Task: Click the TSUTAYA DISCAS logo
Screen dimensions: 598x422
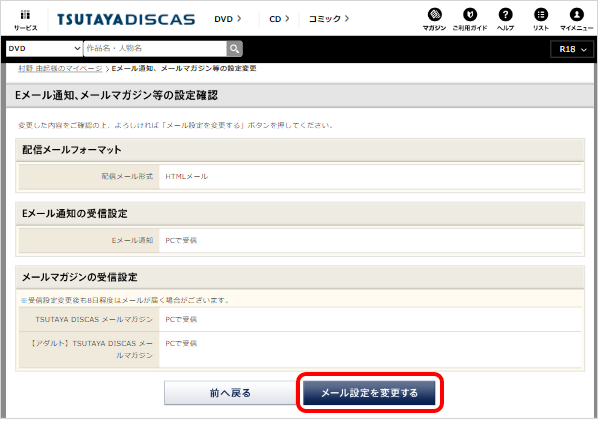Action: (x=126, y=19)
